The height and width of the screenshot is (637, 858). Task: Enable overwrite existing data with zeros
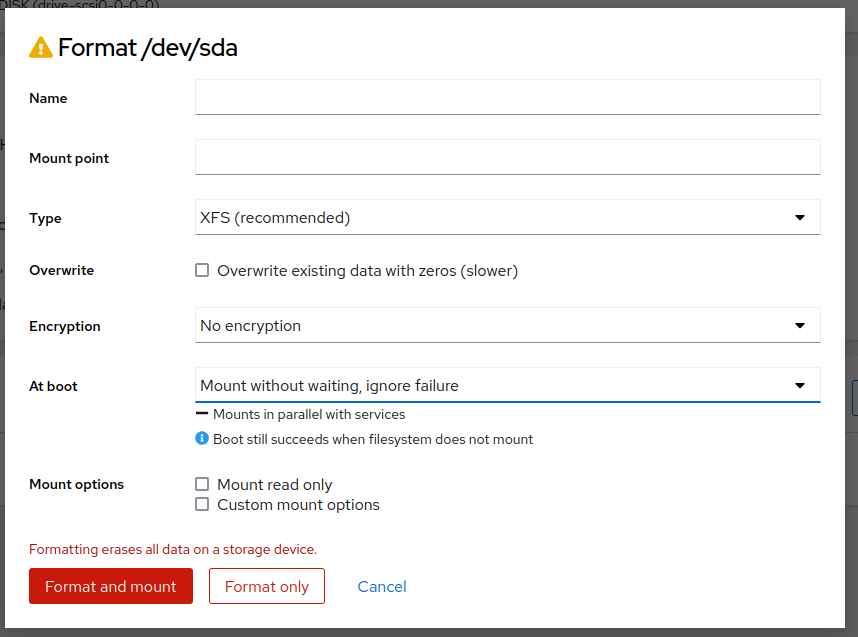click(202, 271)
